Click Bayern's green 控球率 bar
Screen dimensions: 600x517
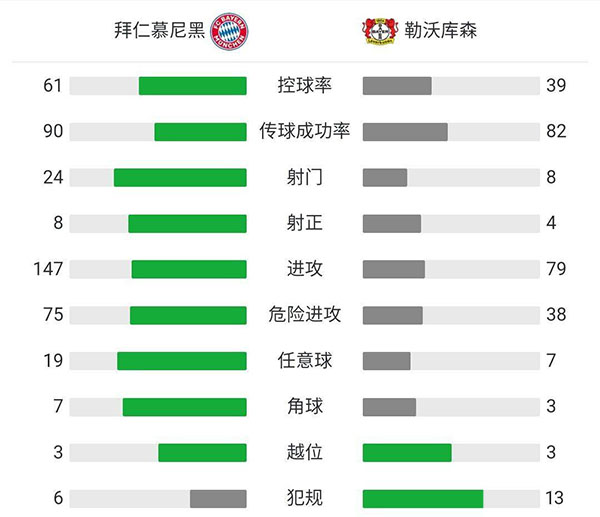pos(192,86)
